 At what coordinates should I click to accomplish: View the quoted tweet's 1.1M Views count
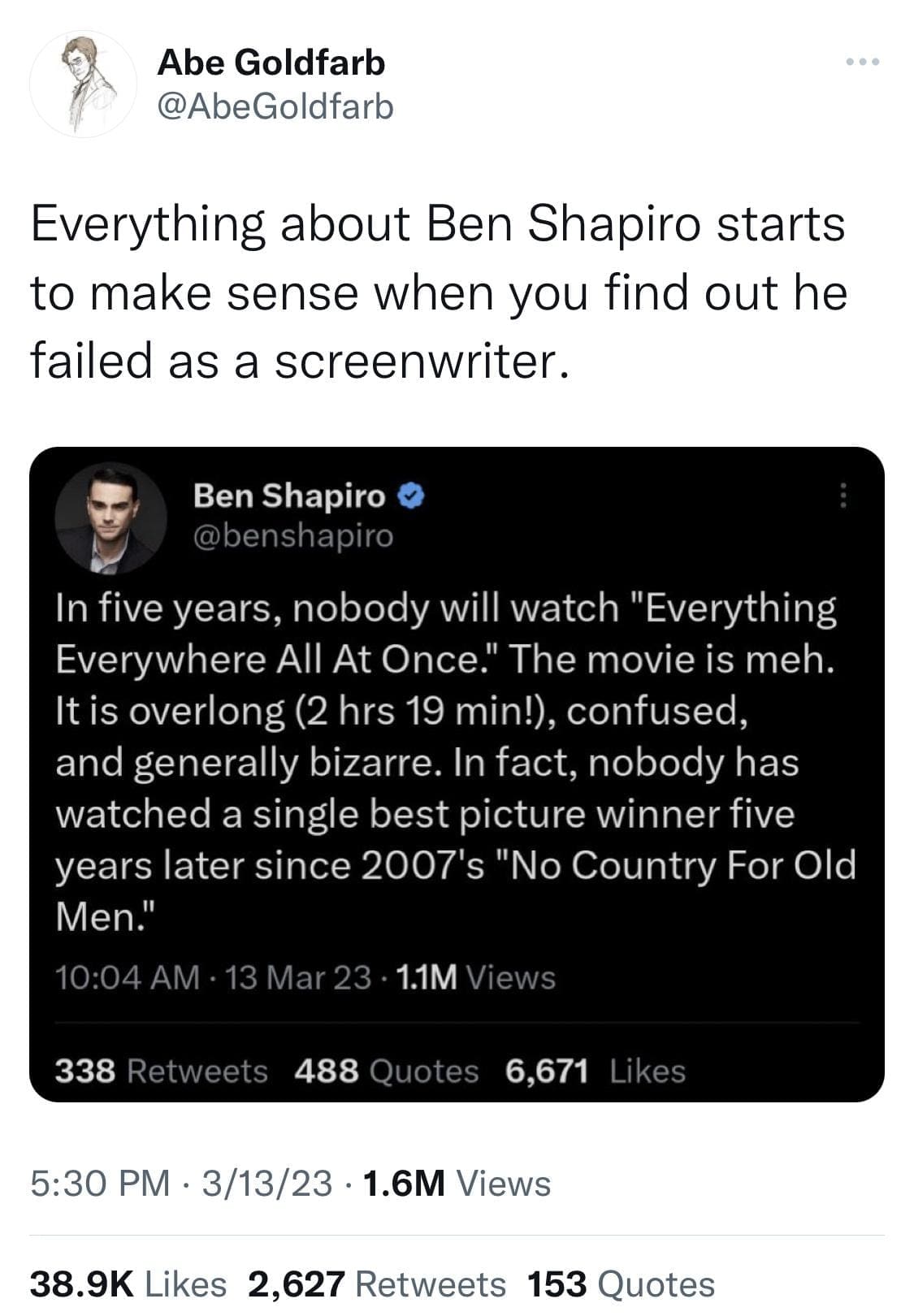[x=475, y=977]
